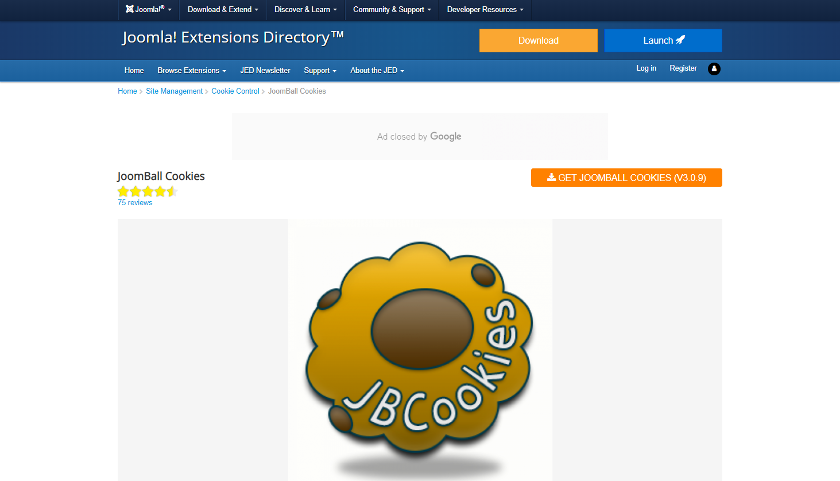
Task: Expand Browse Extensions menu
Action: pyautogui.click(x=191, y=70)
